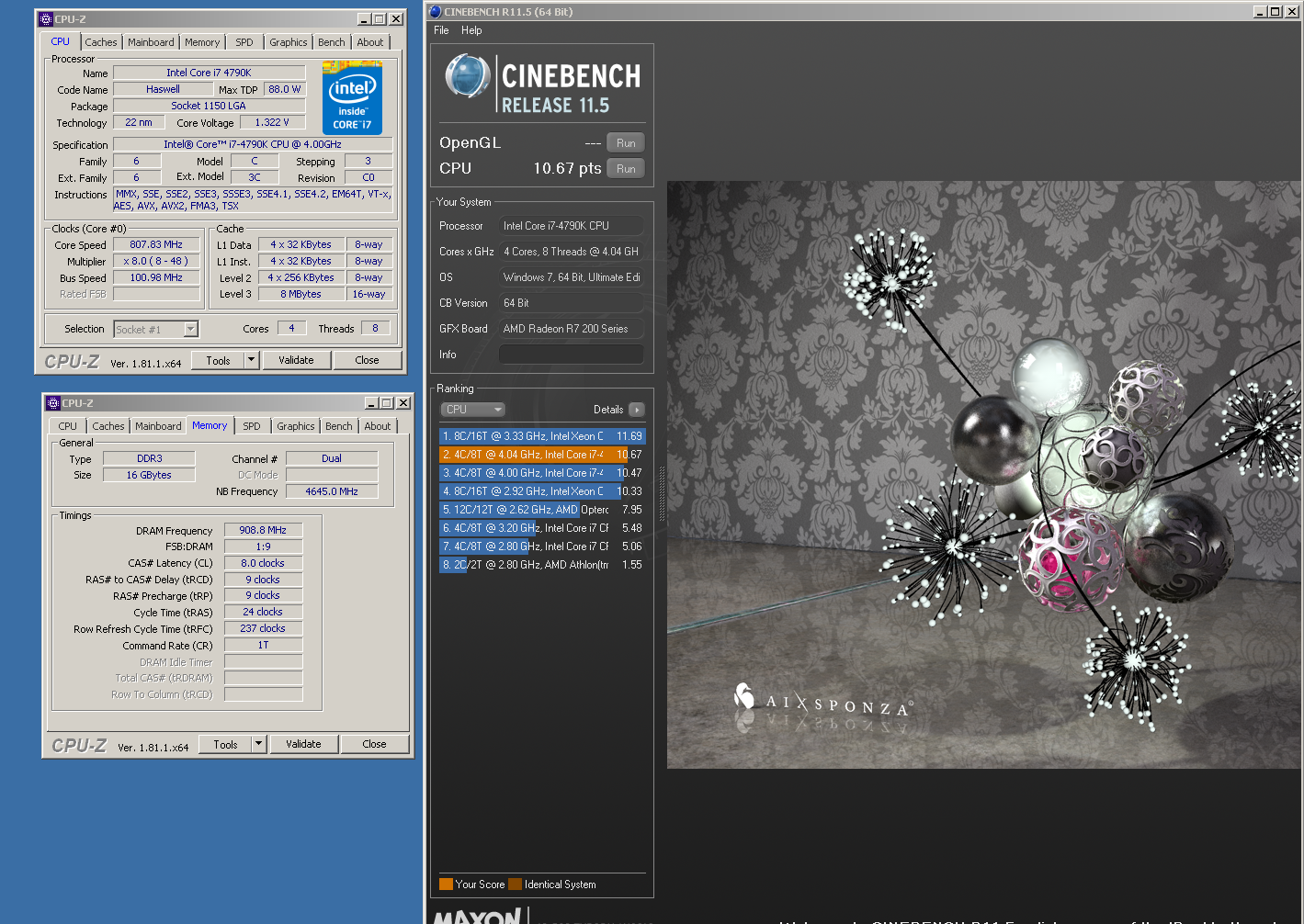Select ranking row 5 AMD Opteron 7.95
The width and height of the screenshot is (1304, 924).
click(542, 510)
